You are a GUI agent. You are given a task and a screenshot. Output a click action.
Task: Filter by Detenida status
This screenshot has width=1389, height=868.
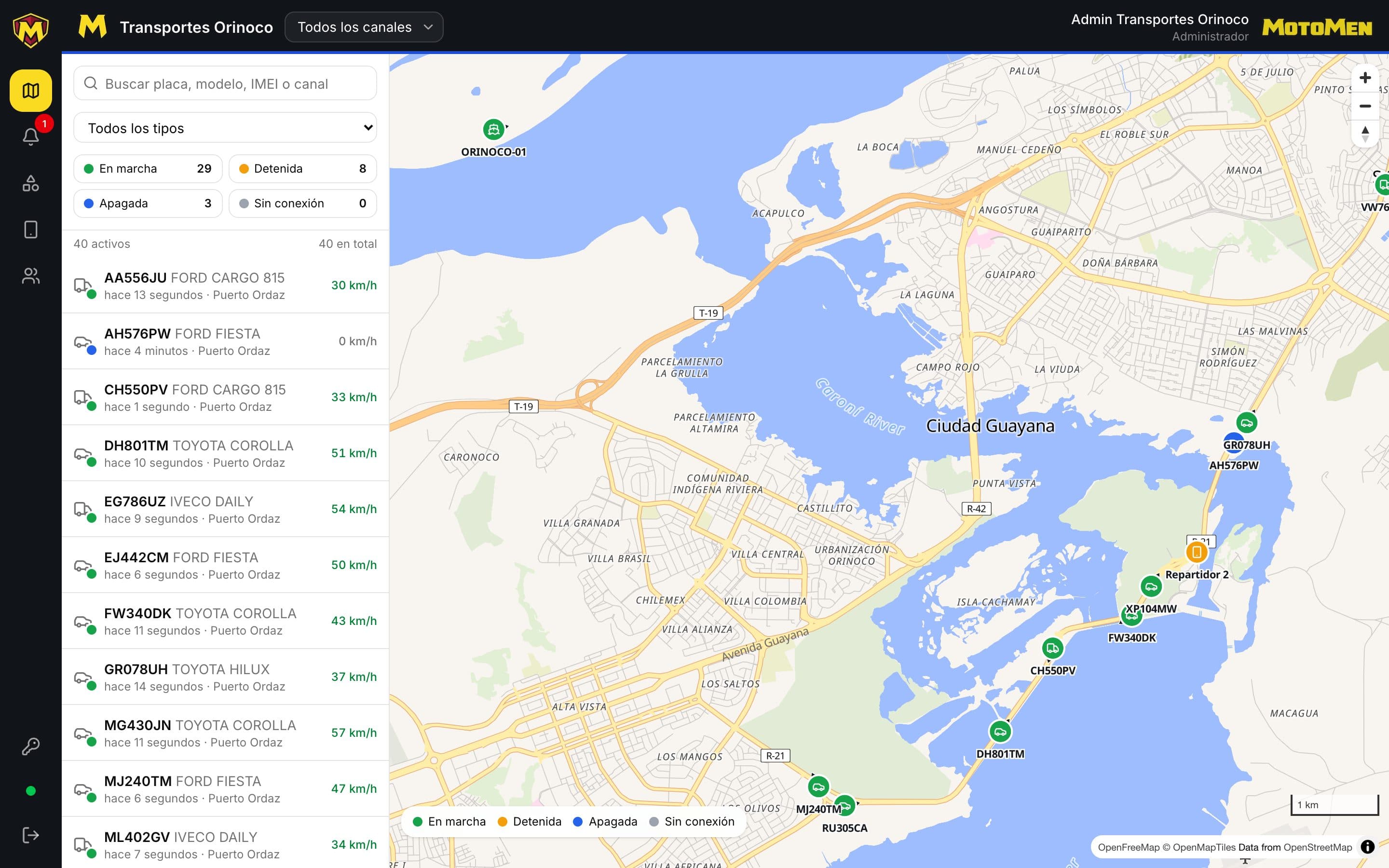[302, 169]
